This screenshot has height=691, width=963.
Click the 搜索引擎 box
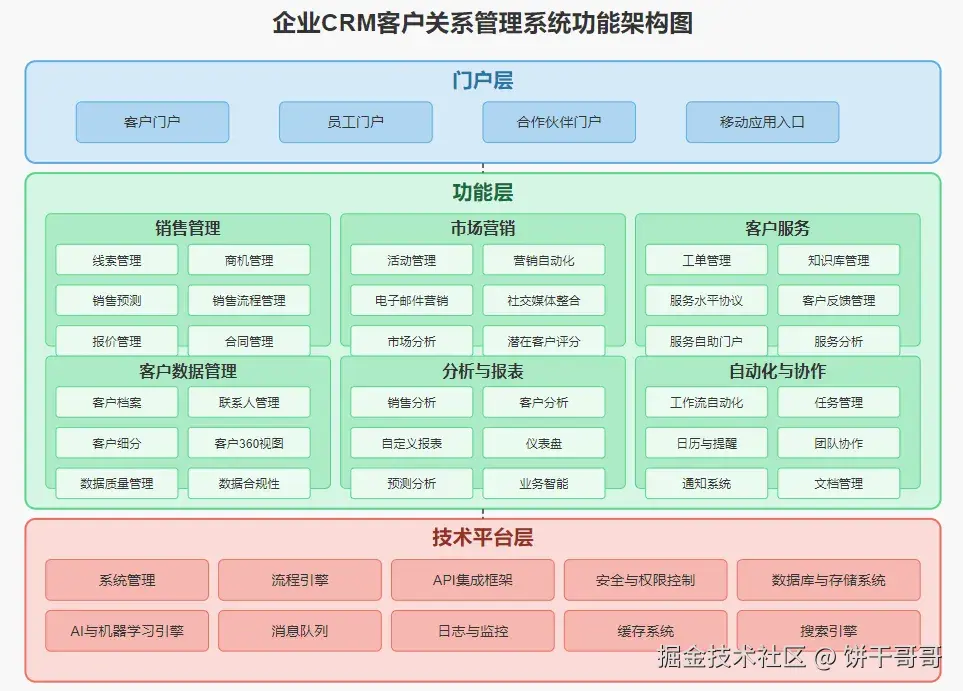[828, 631]
